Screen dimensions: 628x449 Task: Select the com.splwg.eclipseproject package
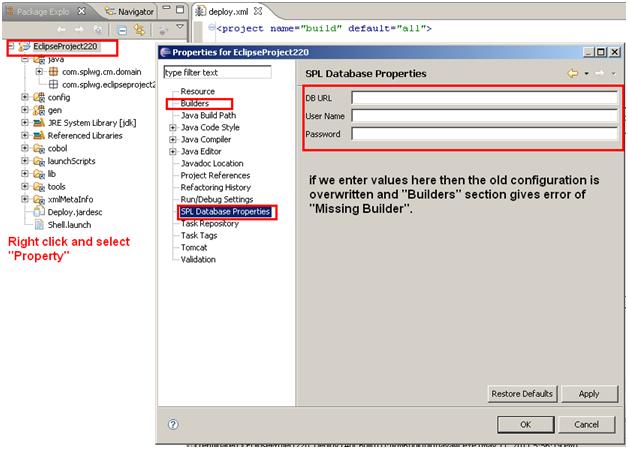click(108, 85)
